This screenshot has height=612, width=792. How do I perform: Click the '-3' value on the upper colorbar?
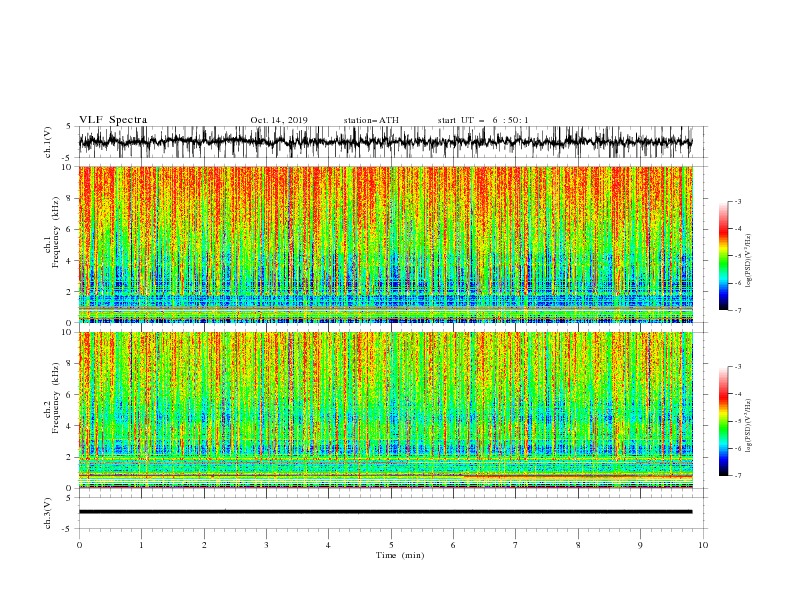pos(737,201)
